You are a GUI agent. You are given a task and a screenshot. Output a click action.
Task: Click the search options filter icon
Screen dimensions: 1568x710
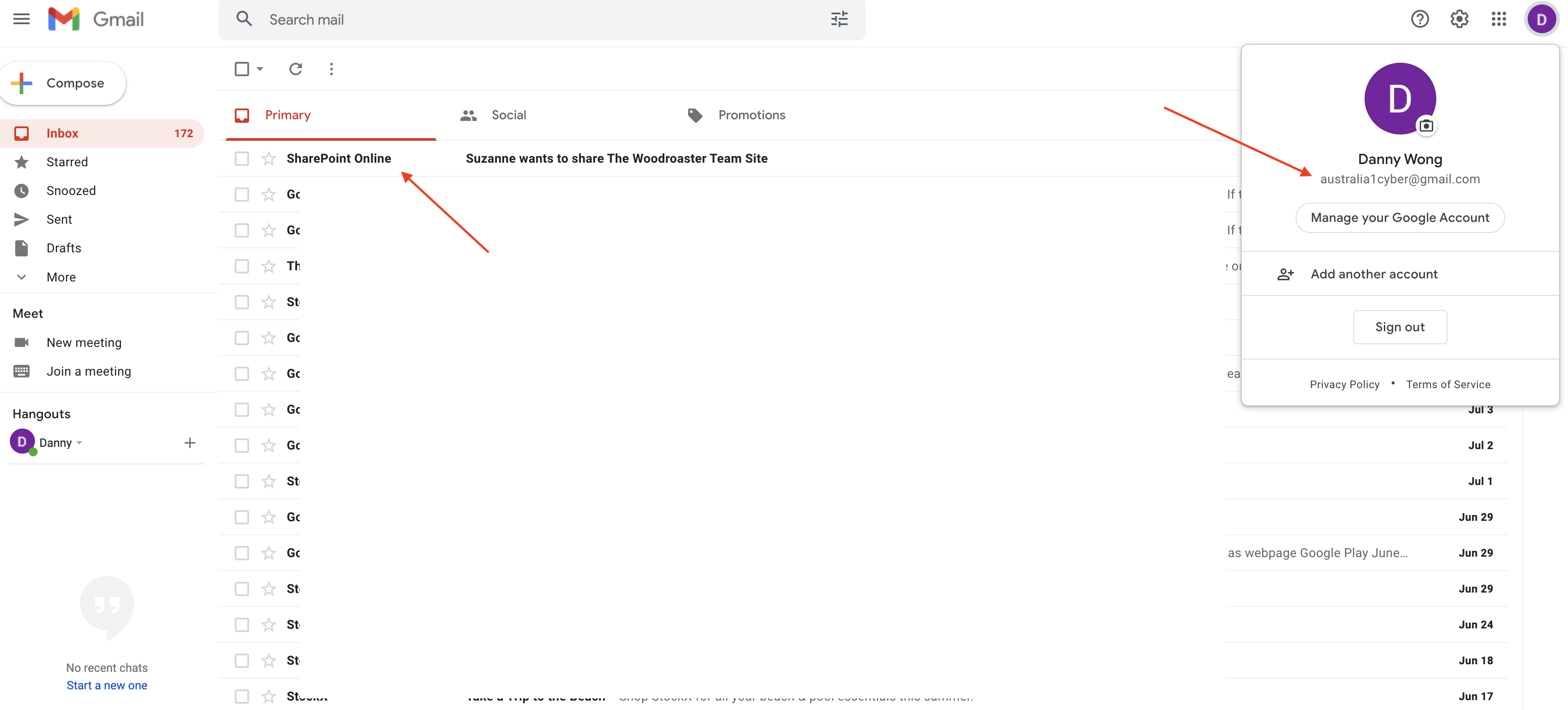(839, 19)
